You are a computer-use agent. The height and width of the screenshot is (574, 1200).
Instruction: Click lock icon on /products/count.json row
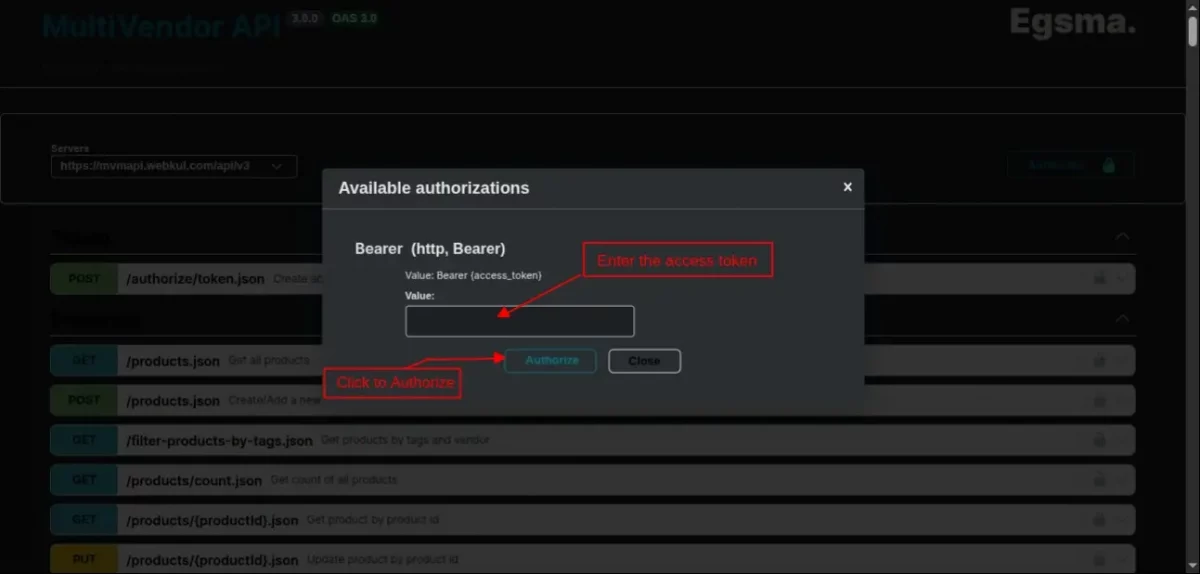click(x=1099, y=480)
